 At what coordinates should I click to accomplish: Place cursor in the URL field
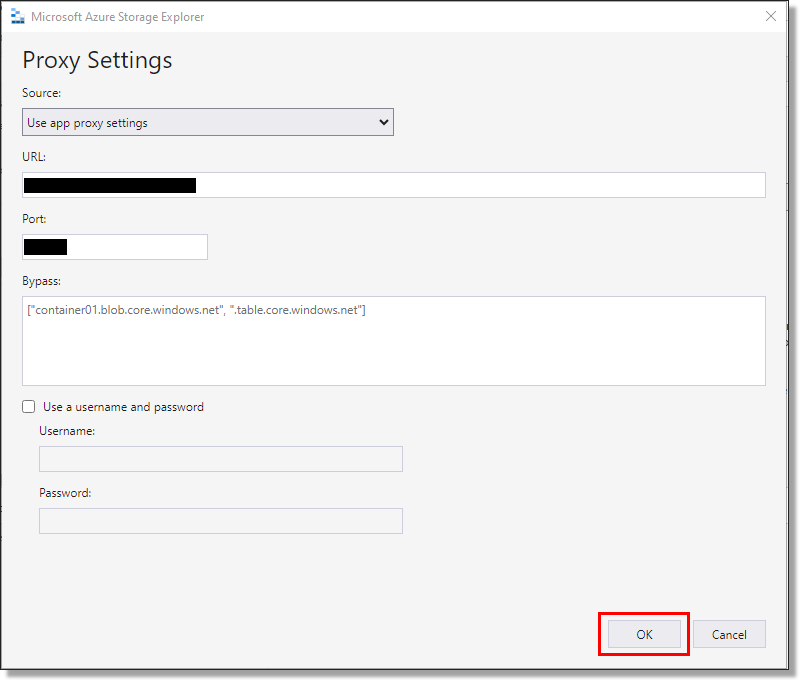coord(393,184)
